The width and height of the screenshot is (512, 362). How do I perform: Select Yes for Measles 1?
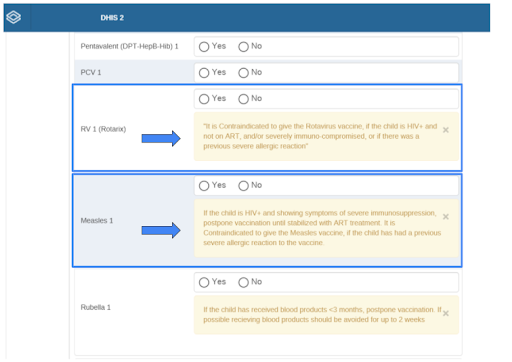coord(204,186)
